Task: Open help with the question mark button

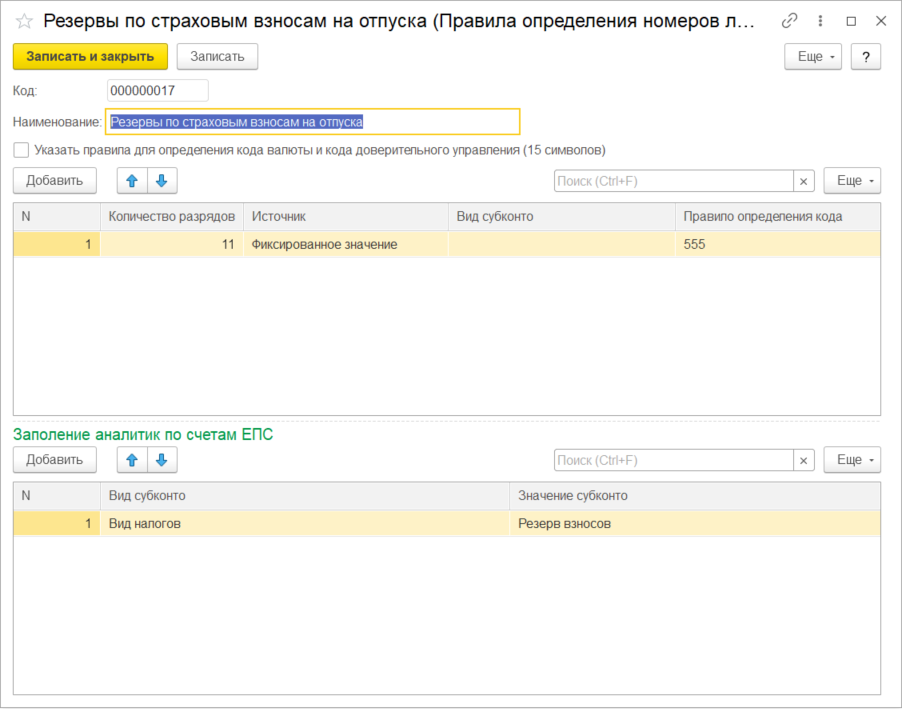Action: point(865,57)
